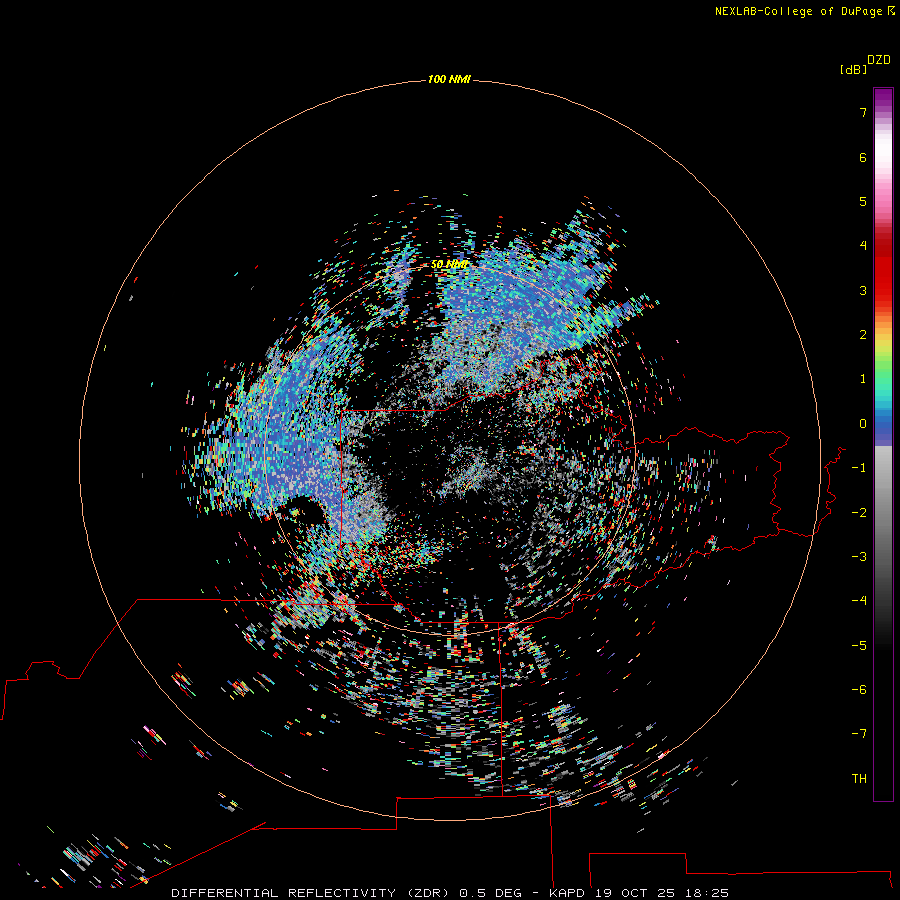Click the DZD legend title

879,60
